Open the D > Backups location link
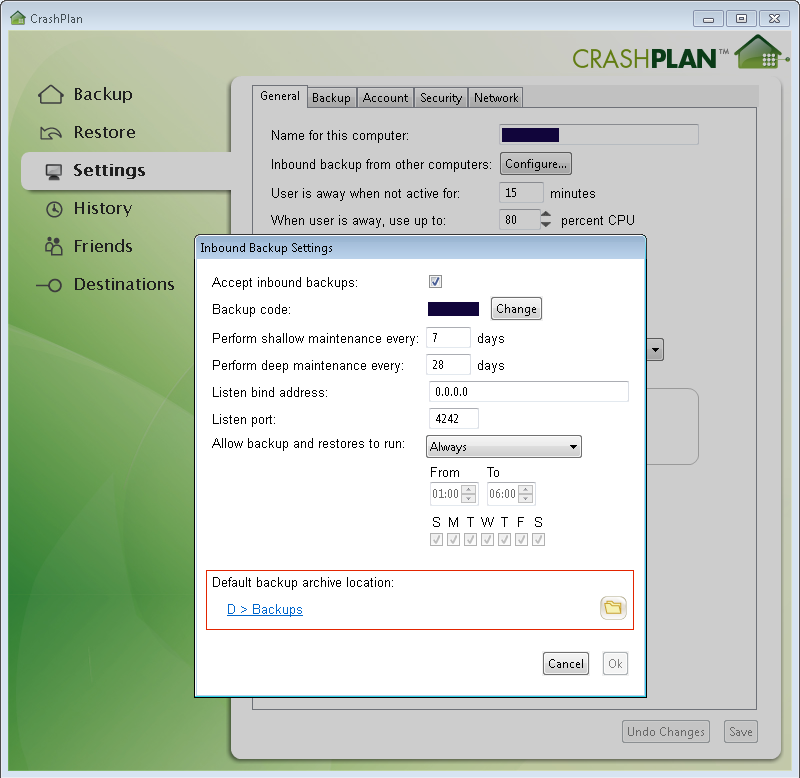 (x=265, y=610)
